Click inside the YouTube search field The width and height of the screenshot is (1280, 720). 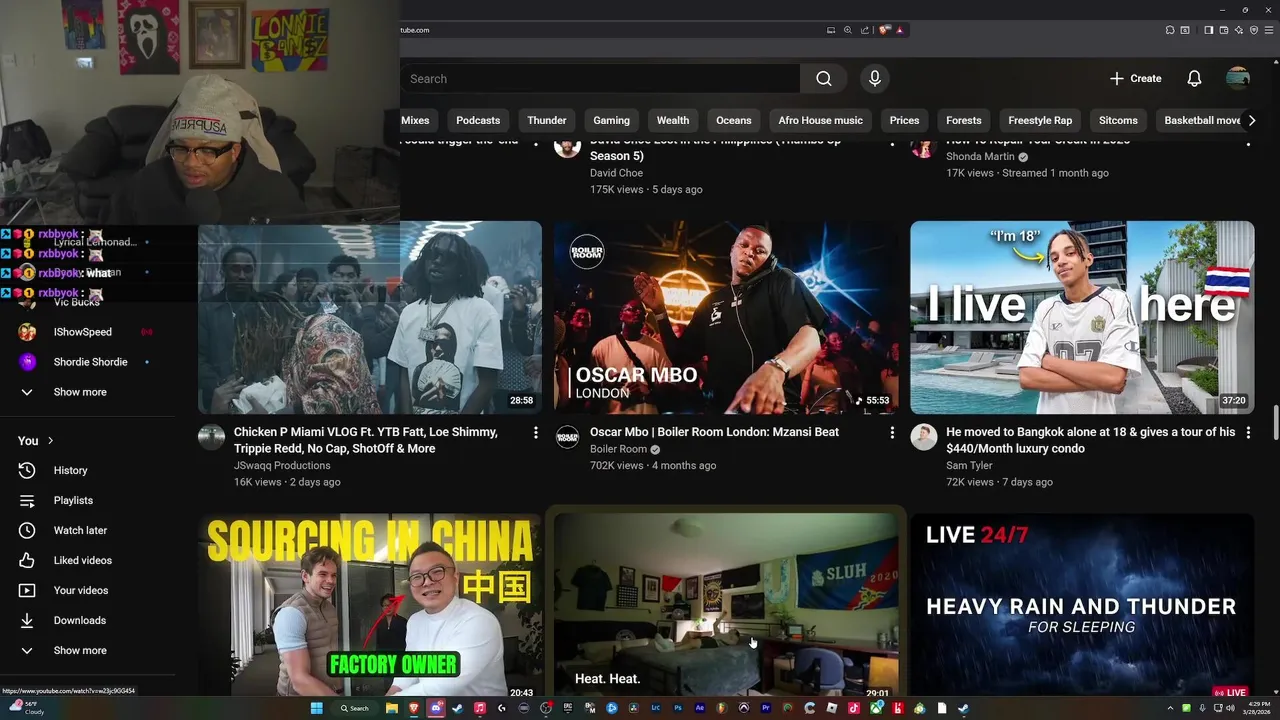[600, 79]
